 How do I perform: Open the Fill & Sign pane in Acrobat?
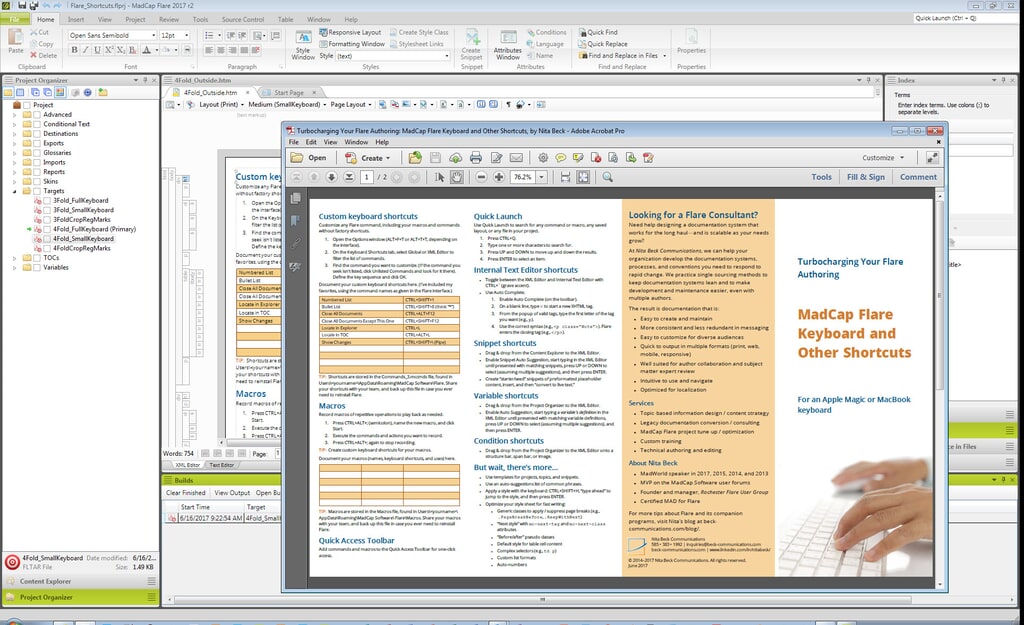pos(865,177)
